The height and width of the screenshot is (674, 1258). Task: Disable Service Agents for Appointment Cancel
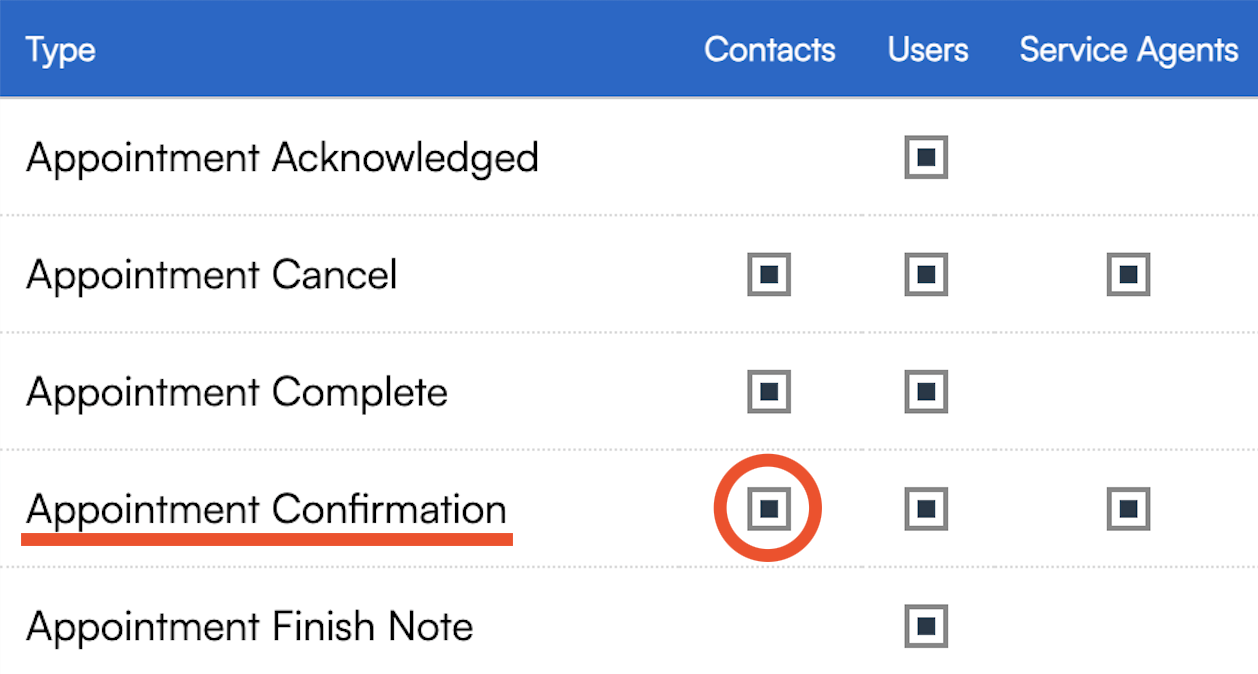(1128, 275)
